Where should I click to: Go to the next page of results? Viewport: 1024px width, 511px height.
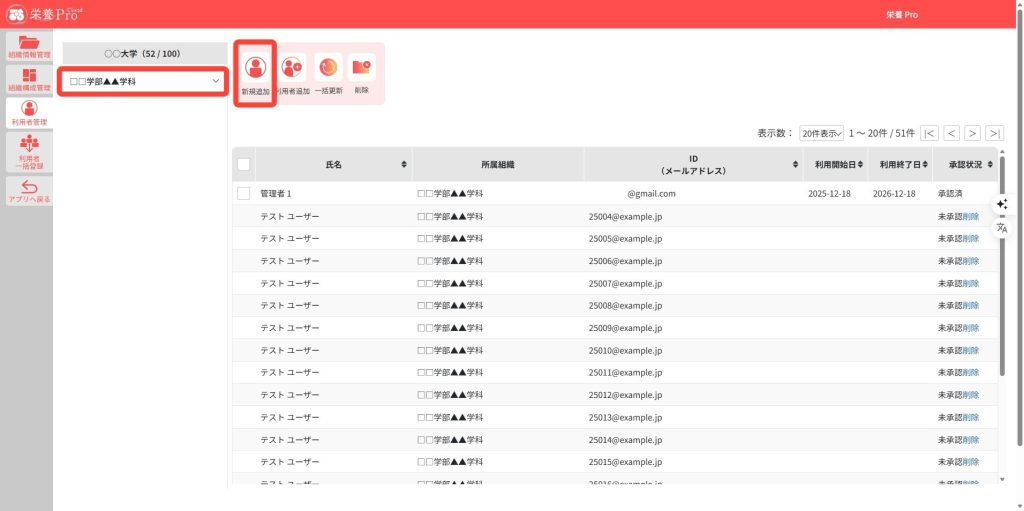(x=972, y=133)
